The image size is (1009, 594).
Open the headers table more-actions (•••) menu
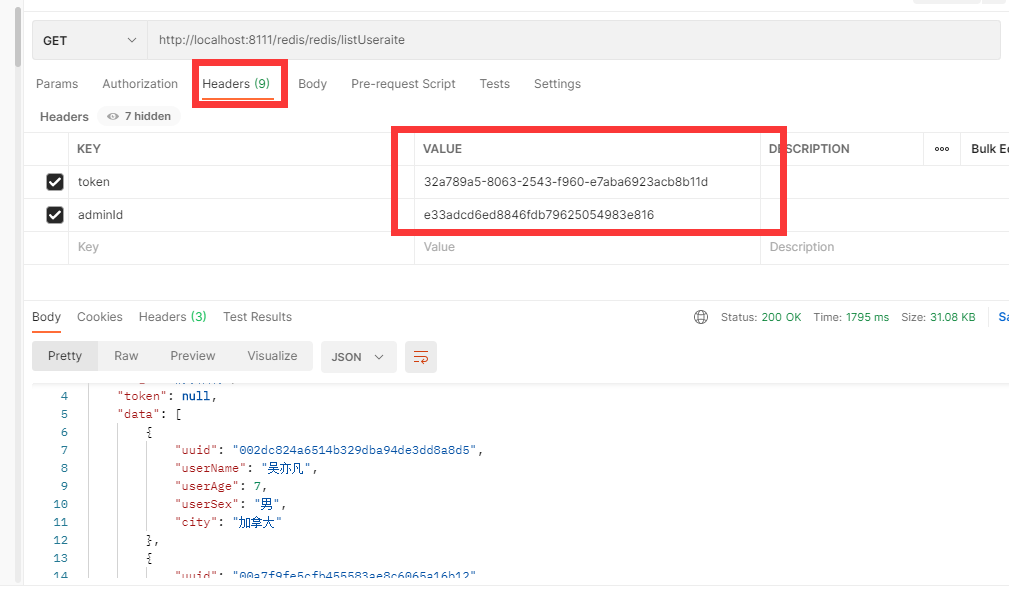coord(941,148)
